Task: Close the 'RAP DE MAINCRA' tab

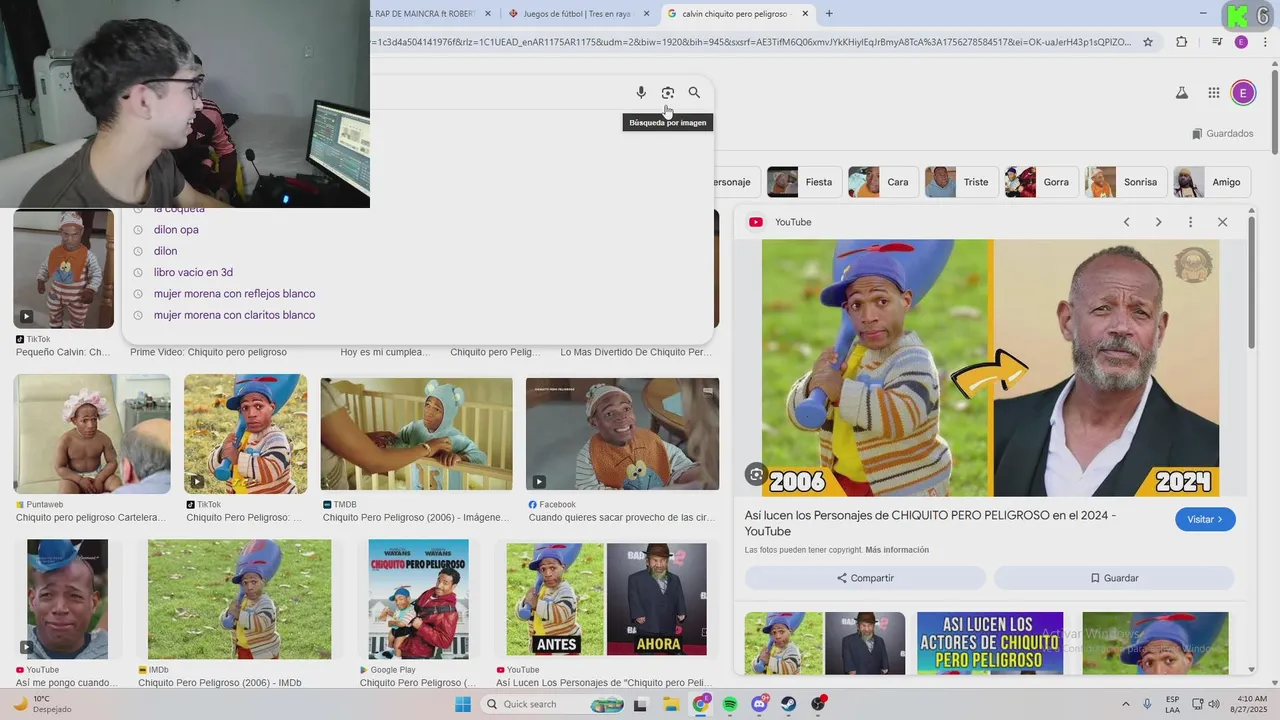Action: click(487, 14)
